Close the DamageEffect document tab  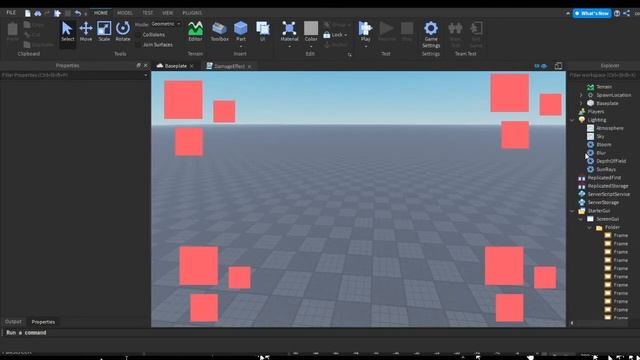pos(249,66)
